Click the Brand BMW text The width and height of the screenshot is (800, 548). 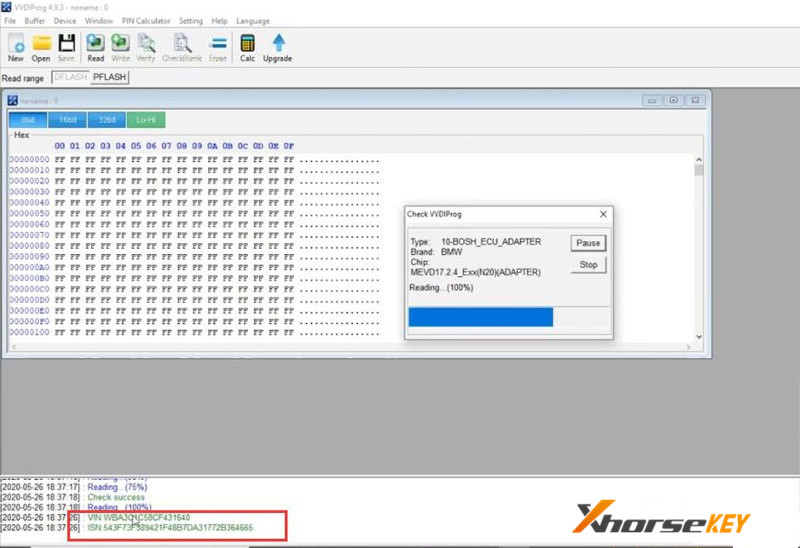tap(436, 252)
